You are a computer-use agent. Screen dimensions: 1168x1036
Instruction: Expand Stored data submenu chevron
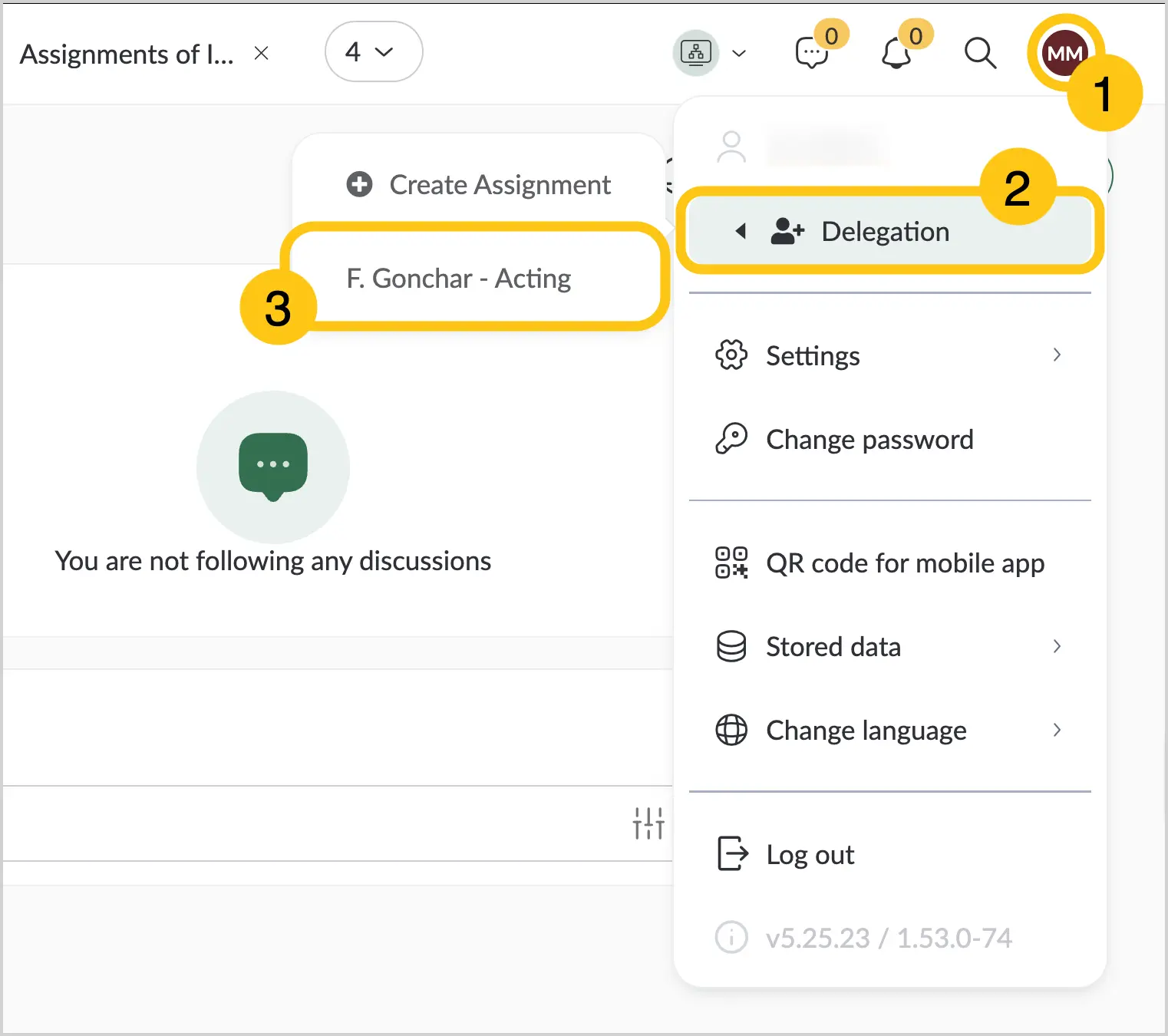coord(1057,646)
